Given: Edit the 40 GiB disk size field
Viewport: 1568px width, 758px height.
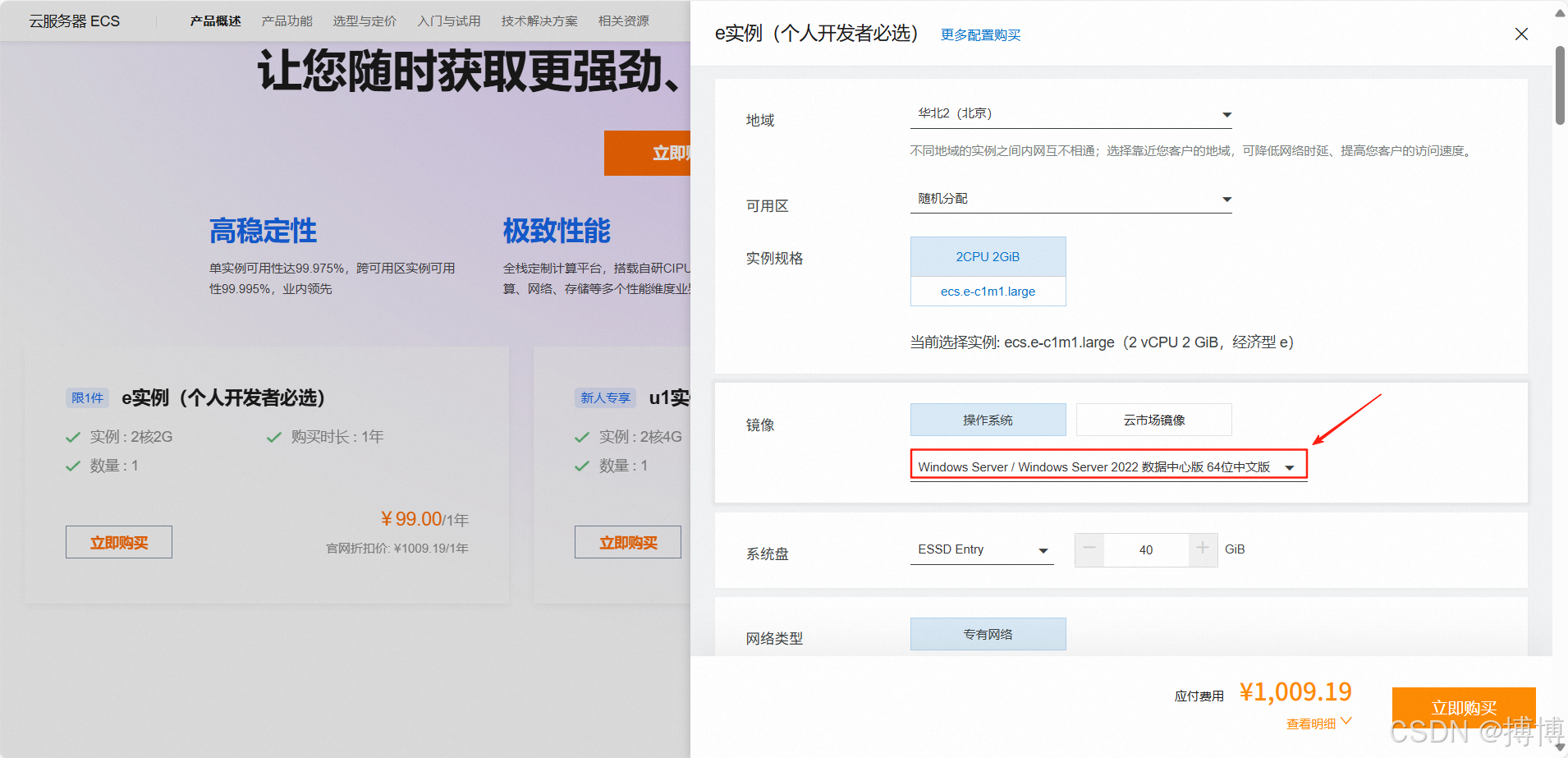Looking at the screenshot, I should coord(1145,549).
